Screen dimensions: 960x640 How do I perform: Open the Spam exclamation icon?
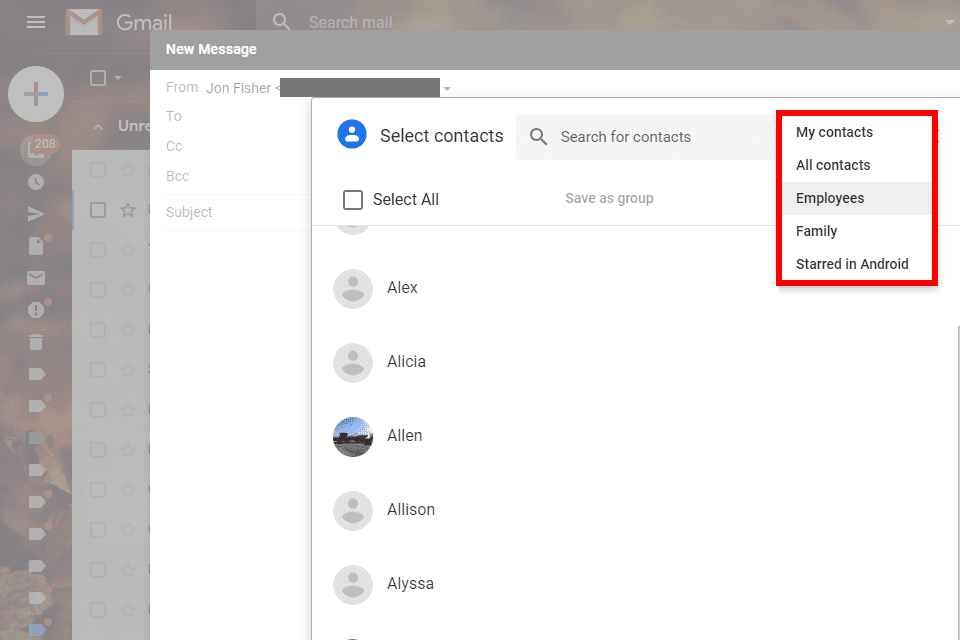pyautogui.click(x=36, y=310)
